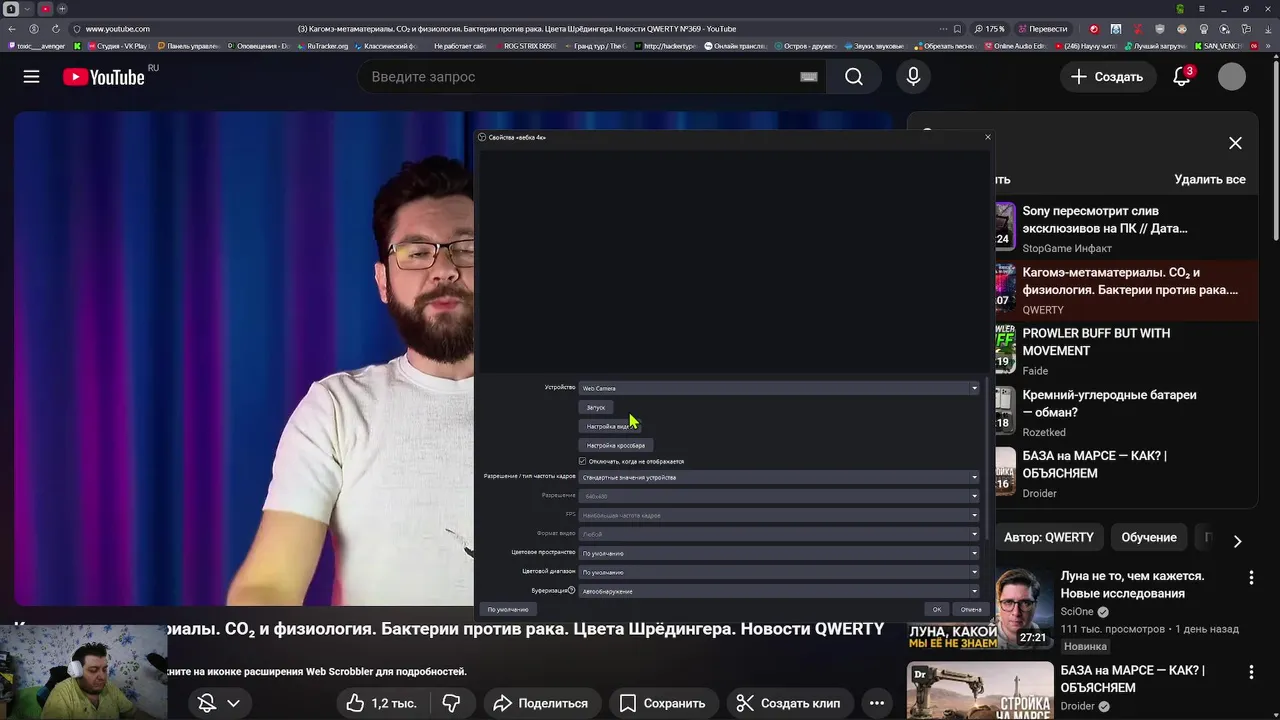Image resolution: width=1280 pixels, height=720 pixels.
Task: Click Создать клип button
Action: pos(788,703)
